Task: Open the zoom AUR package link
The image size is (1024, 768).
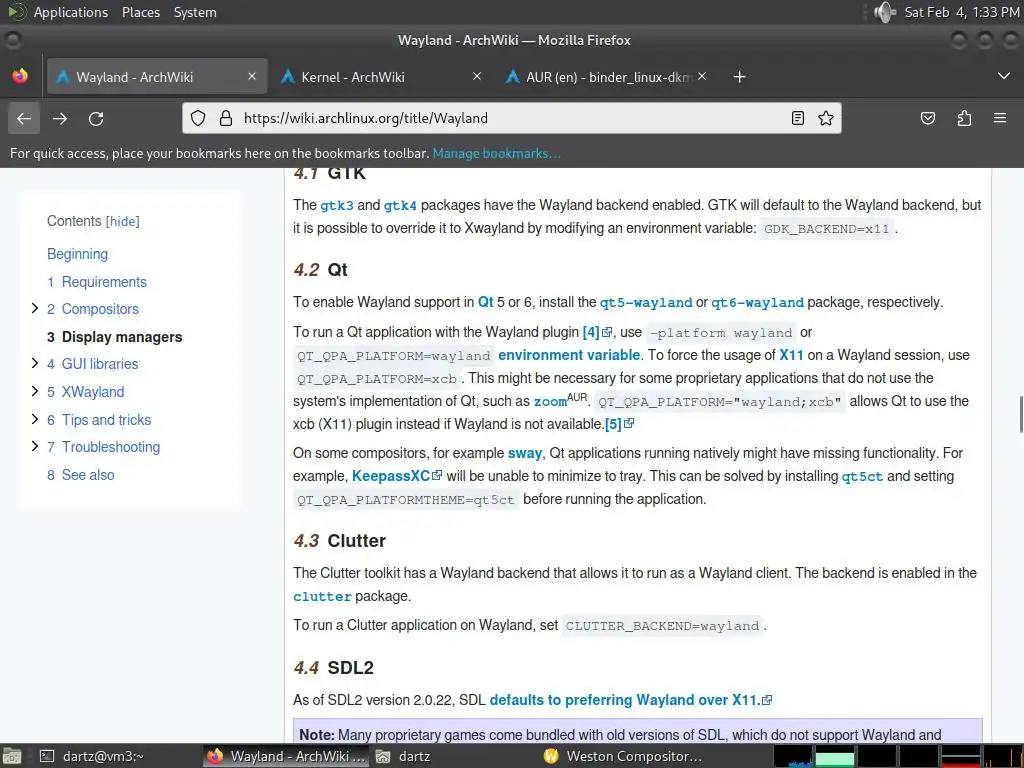Action: [x=550, y=401]
